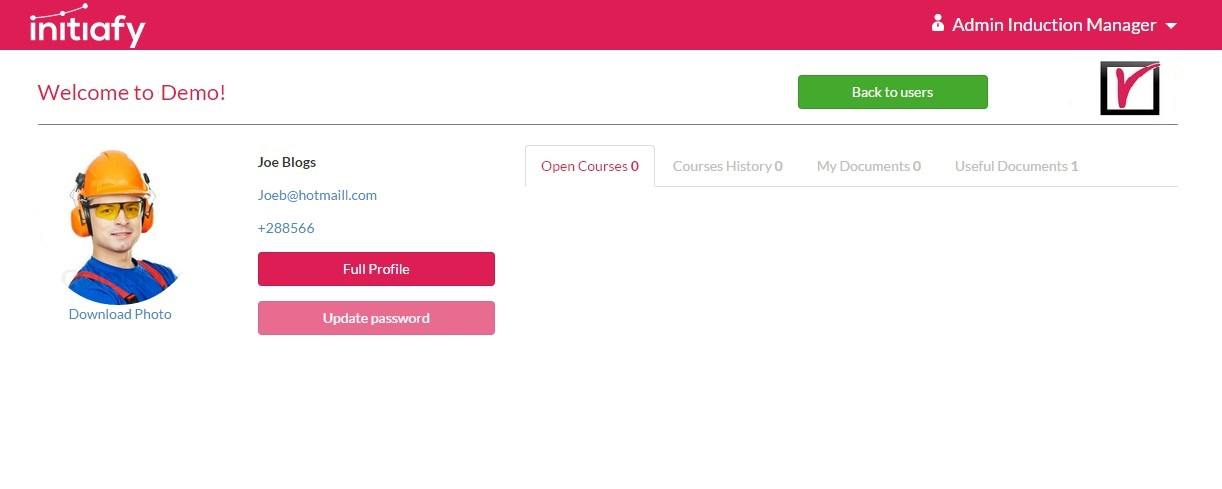This screenshot has height=489, width=1222.
Task: Open the Full Profile button
Action: pyautogui.click(x=376, y=269)
